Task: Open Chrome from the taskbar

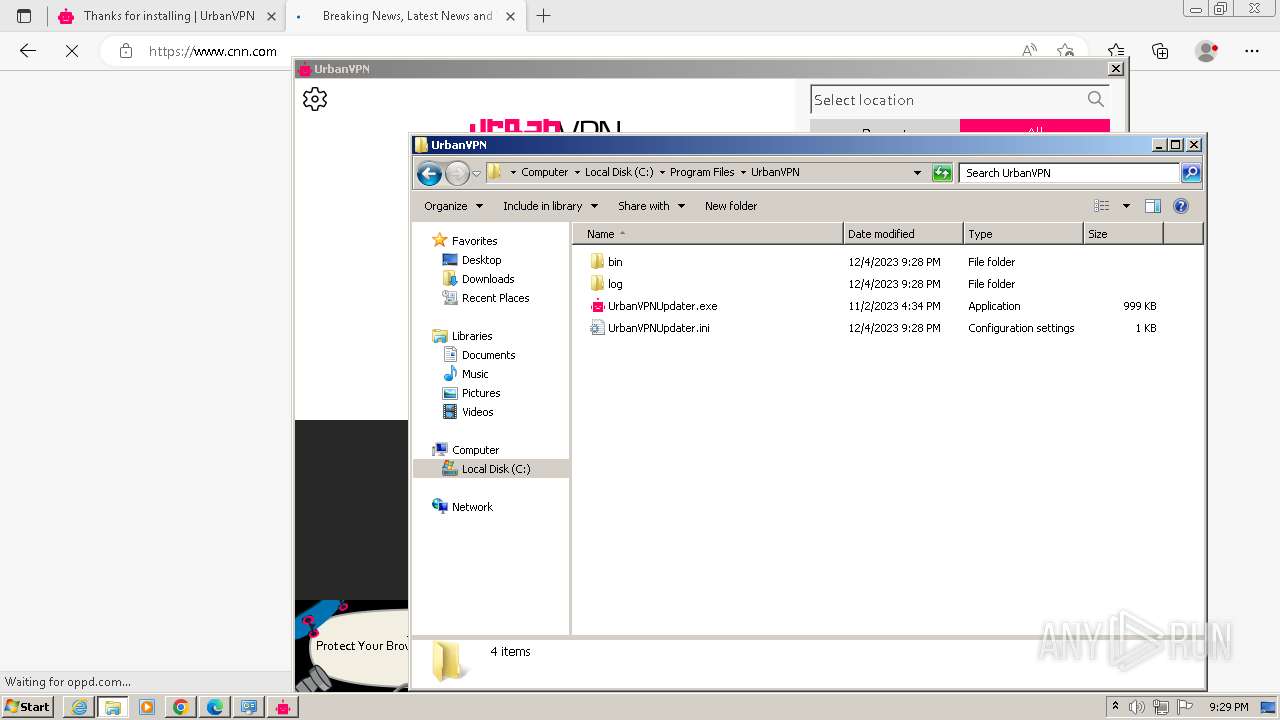Action: point(181,707)
